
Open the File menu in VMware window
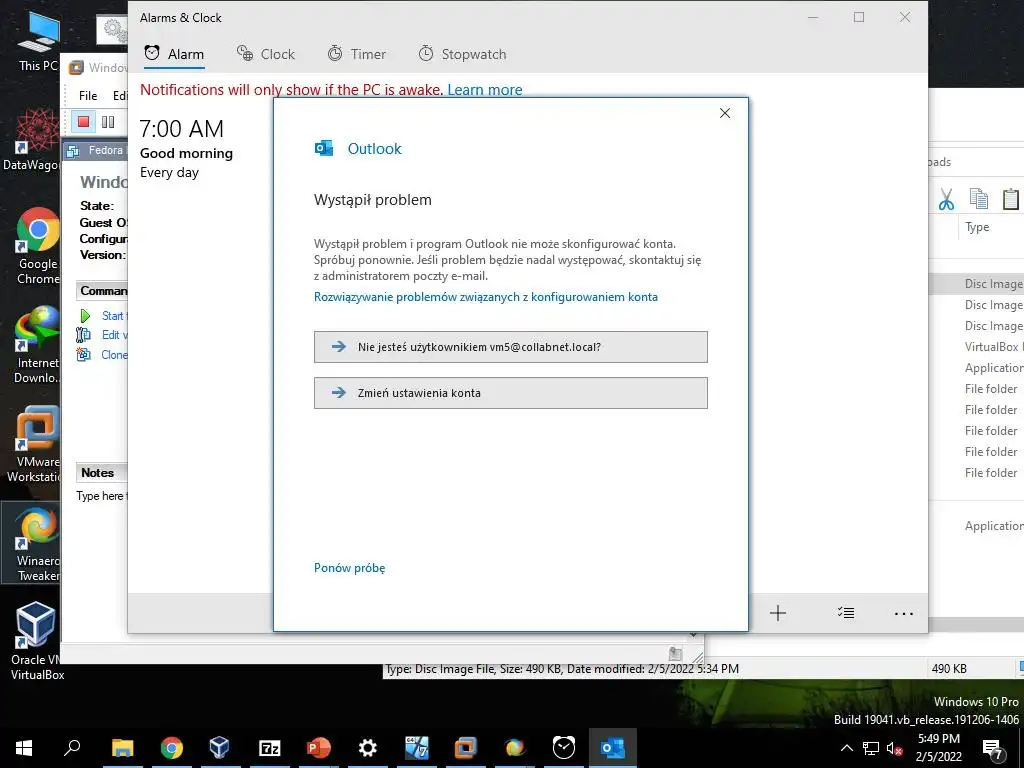point(88,95)
